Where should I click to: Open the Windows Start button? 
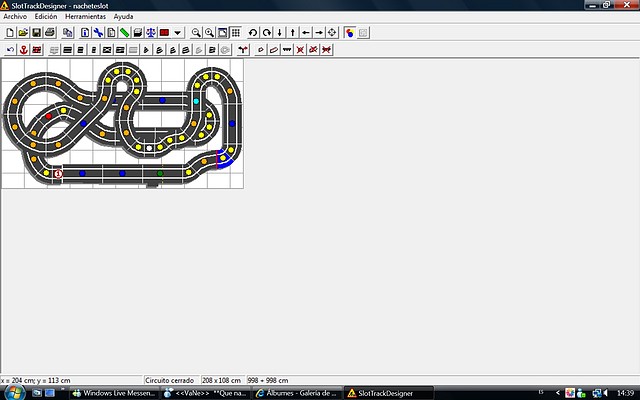pos(13,393)
